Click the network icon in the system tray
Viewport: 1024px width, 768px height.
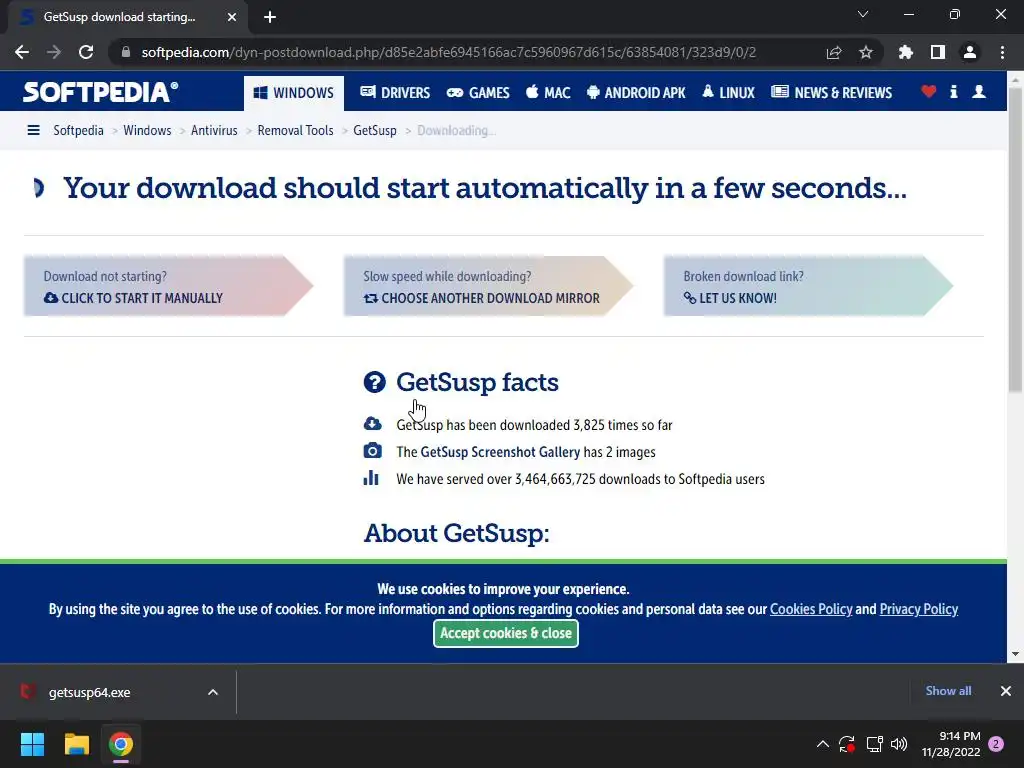(x=874, y=744)
